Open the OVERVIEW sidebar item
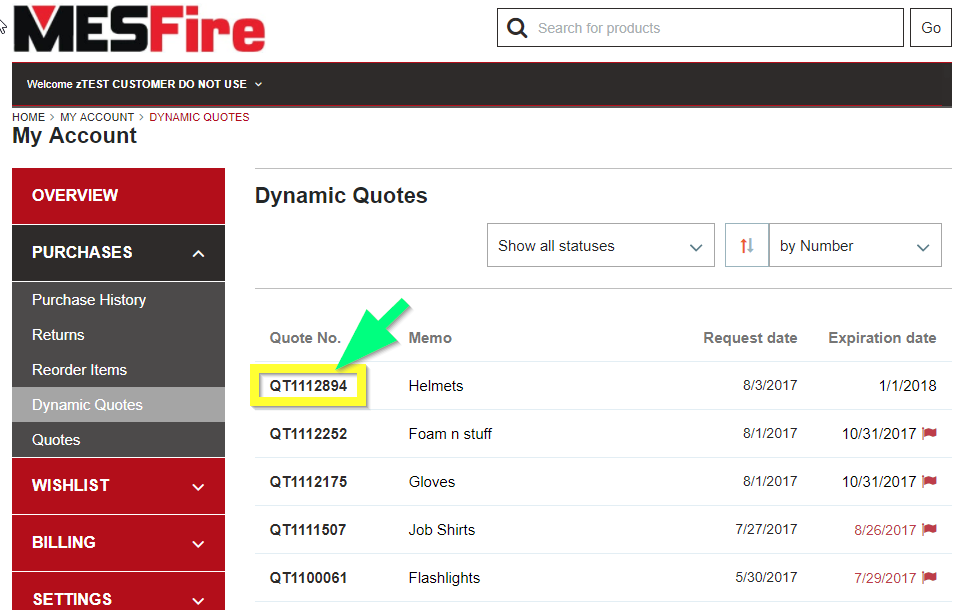 (119, 196)
